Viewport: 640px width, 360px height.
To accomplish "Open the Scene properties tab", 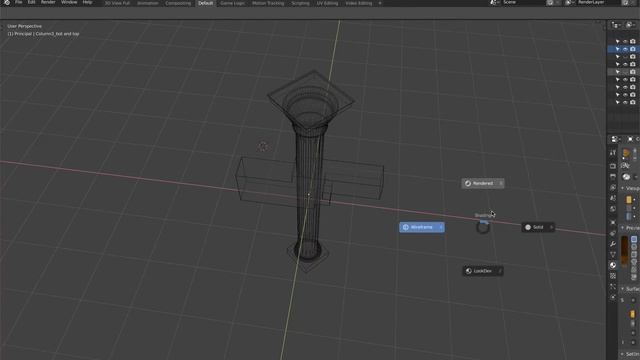I will pyautogui.click(x=613, y=198).
